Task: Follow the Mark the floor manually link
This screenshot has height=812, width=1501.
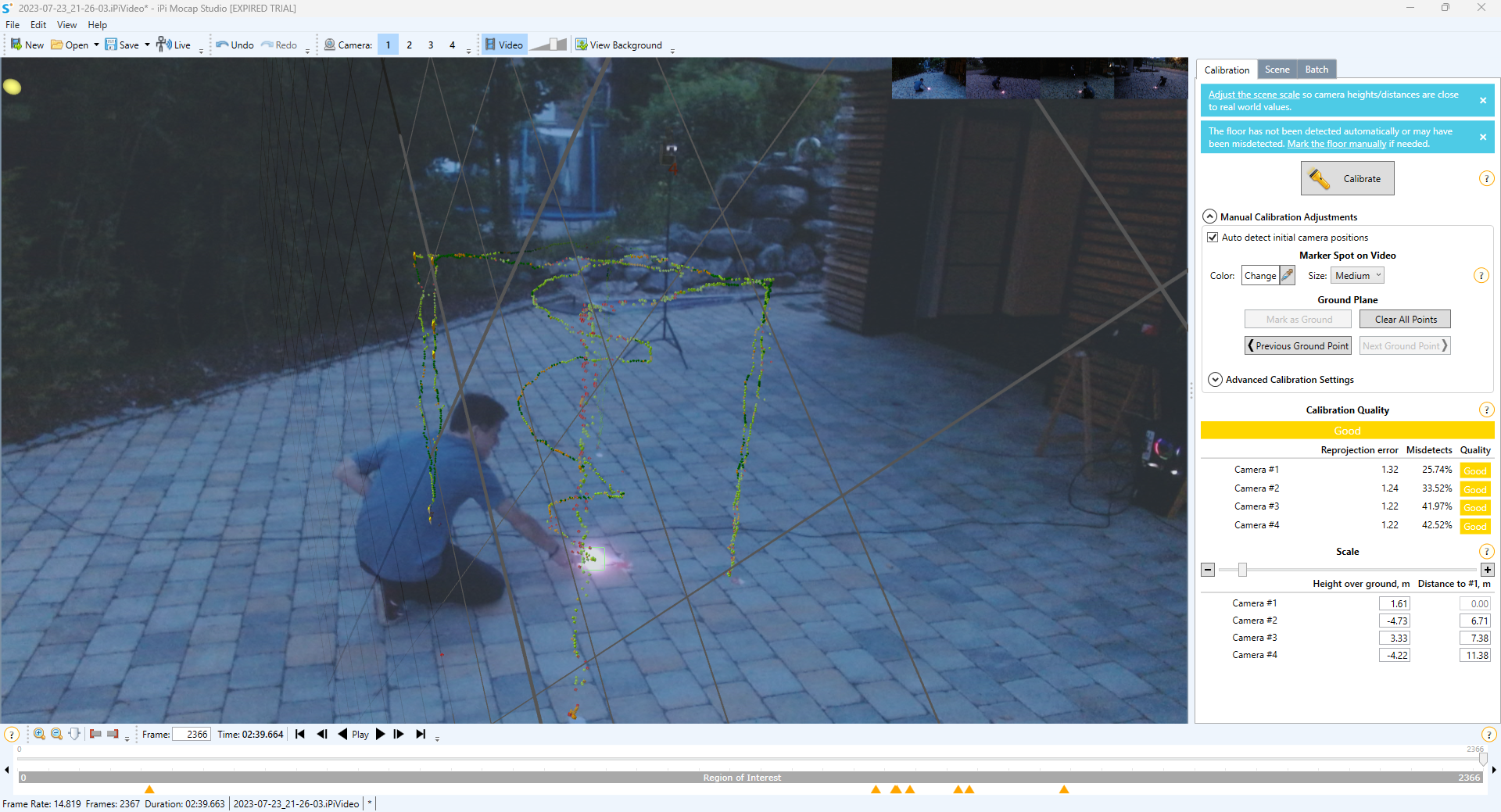Action: (1336, 144)
